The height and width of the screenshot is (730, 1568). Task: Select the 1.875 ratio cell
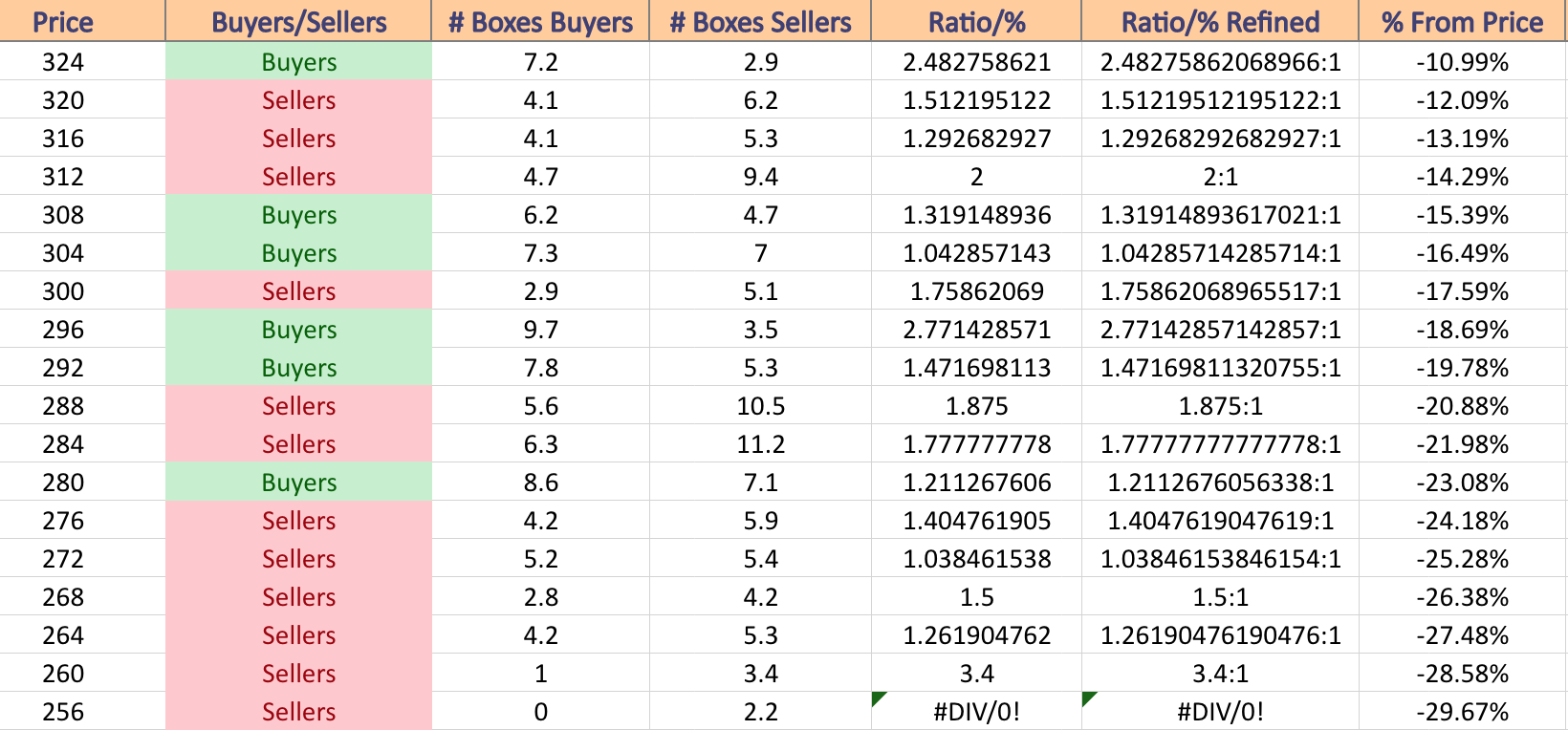(x=976, y=405)
